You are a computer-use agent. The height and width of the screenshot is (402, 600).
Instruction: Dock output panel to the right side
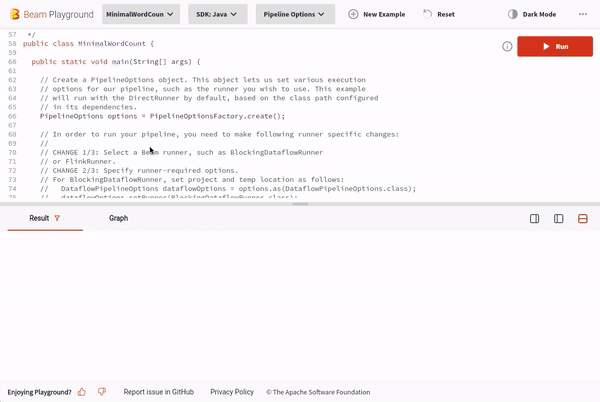535,219
